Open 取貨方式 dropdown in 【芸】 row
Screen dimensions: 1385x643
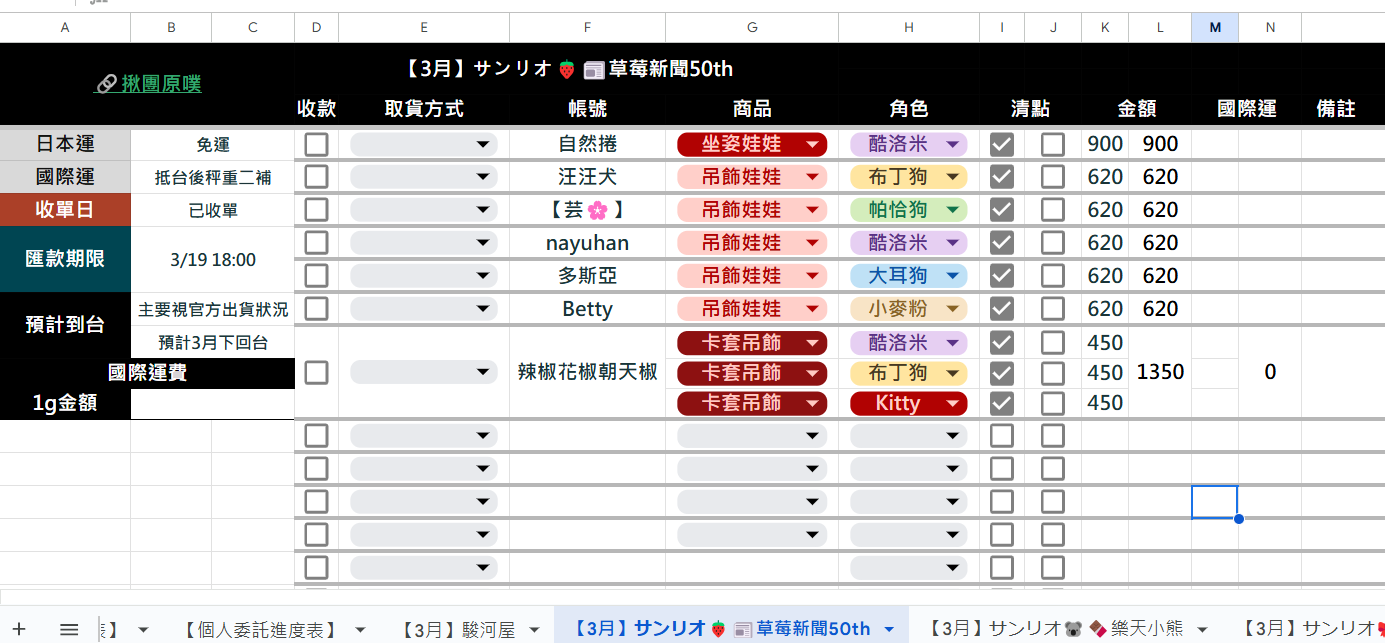424,210
